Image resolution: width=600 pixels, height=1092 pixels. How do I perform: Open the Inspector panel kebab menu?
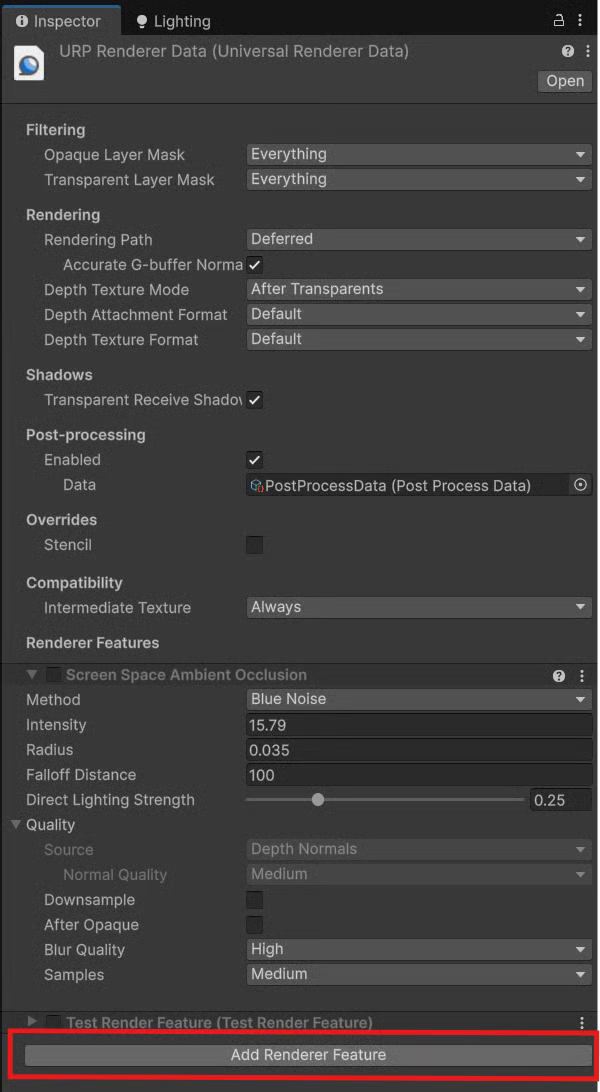point(580,20)
